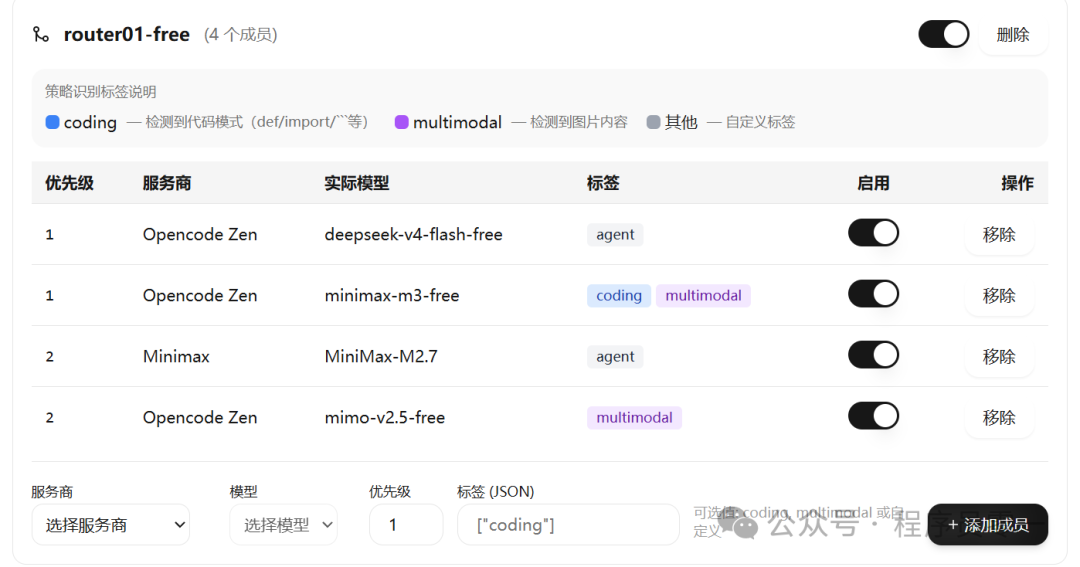Click the agent tag on MiniMax-M2.7 row
Viewport: 1080px width, 567px height.
[x=615, y=356]
